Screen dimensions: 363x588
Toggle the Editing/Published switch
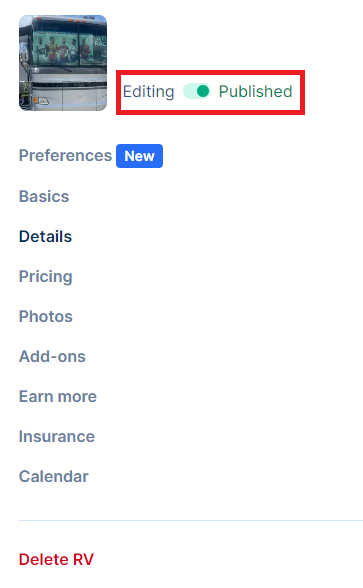(197, 92)
